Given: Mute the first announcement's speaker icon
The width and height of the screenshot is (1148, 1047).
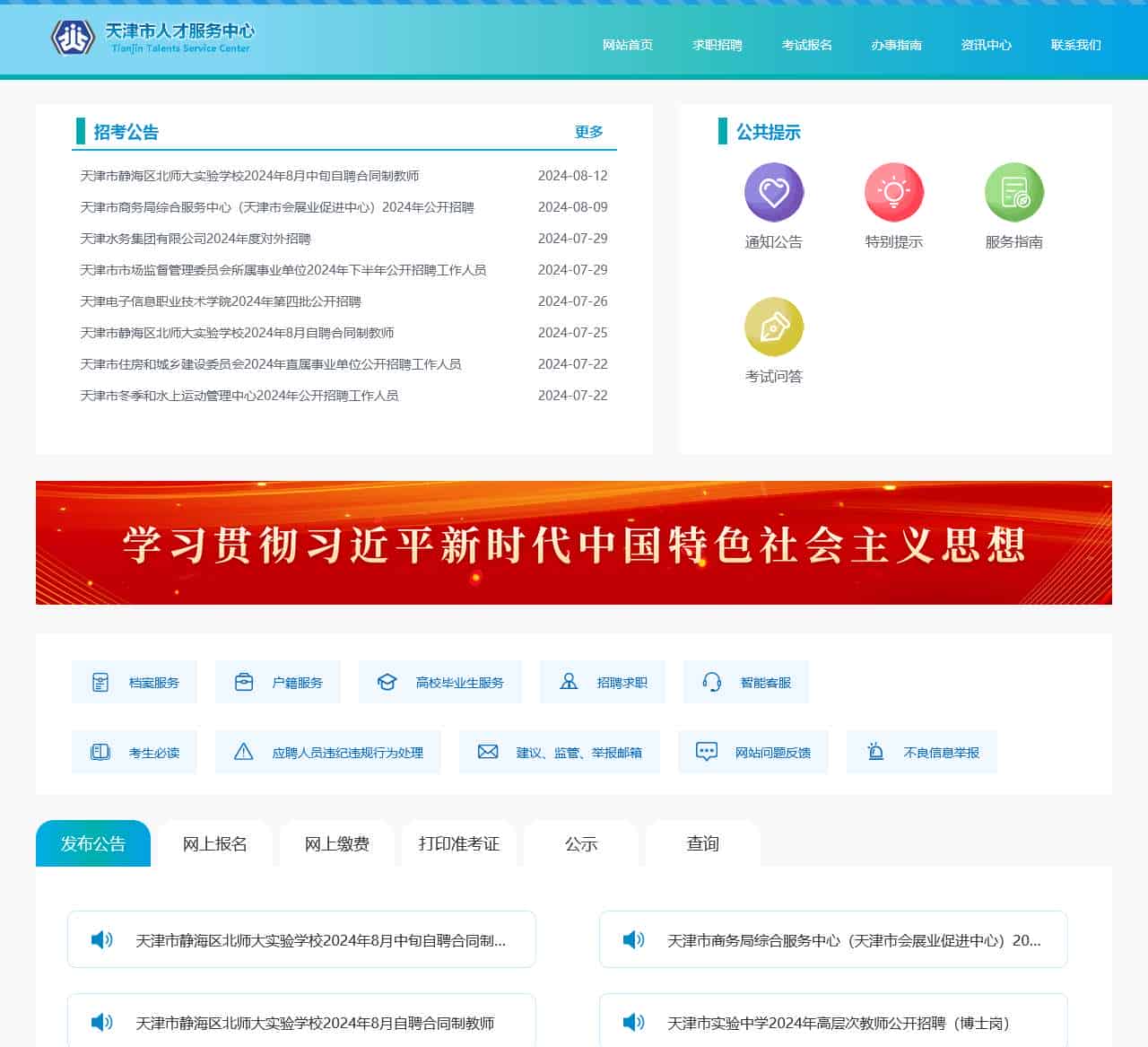Looking at the screenshot, I should (x=101, y=939).
